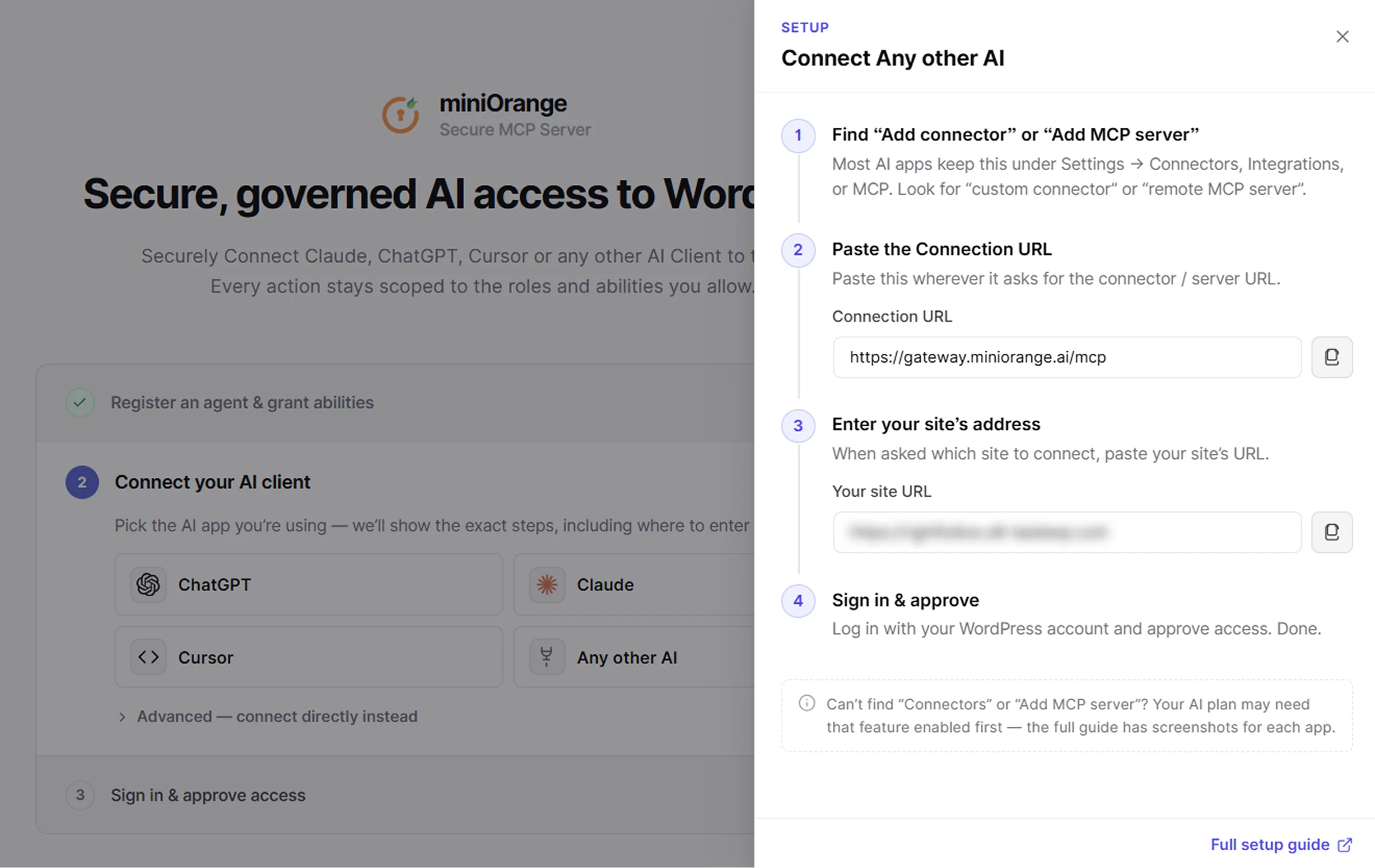Close the Connect Any other AI panel

click(x=1342, y=37)
